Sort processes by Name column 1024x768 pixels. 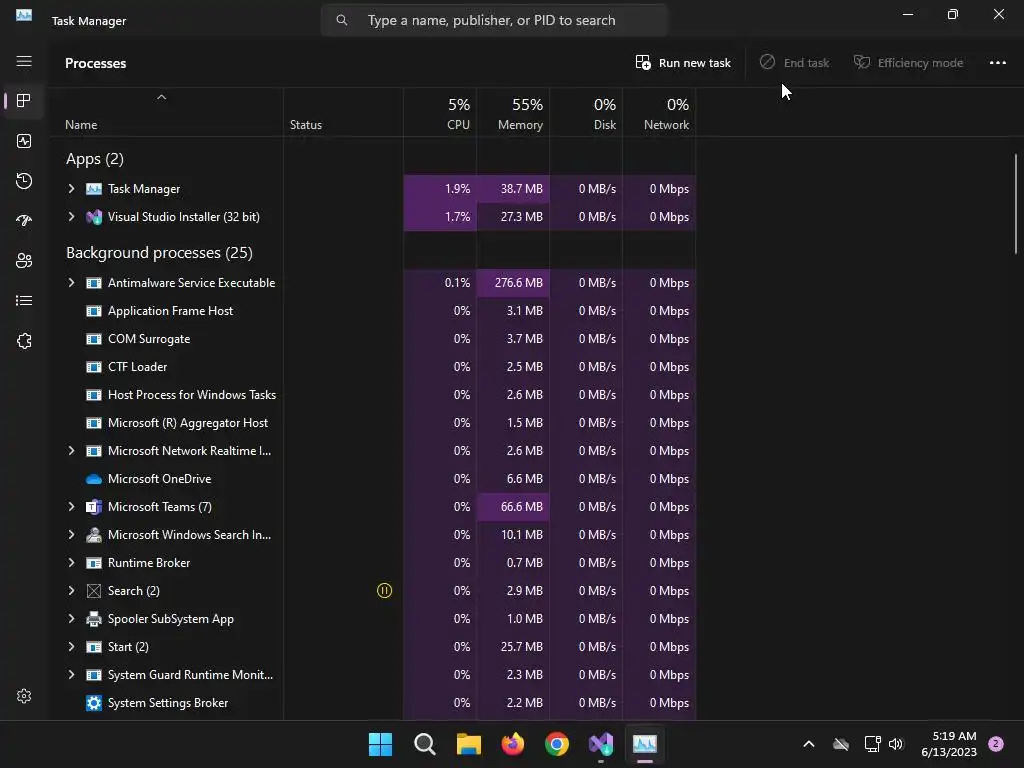coord(167,113)
